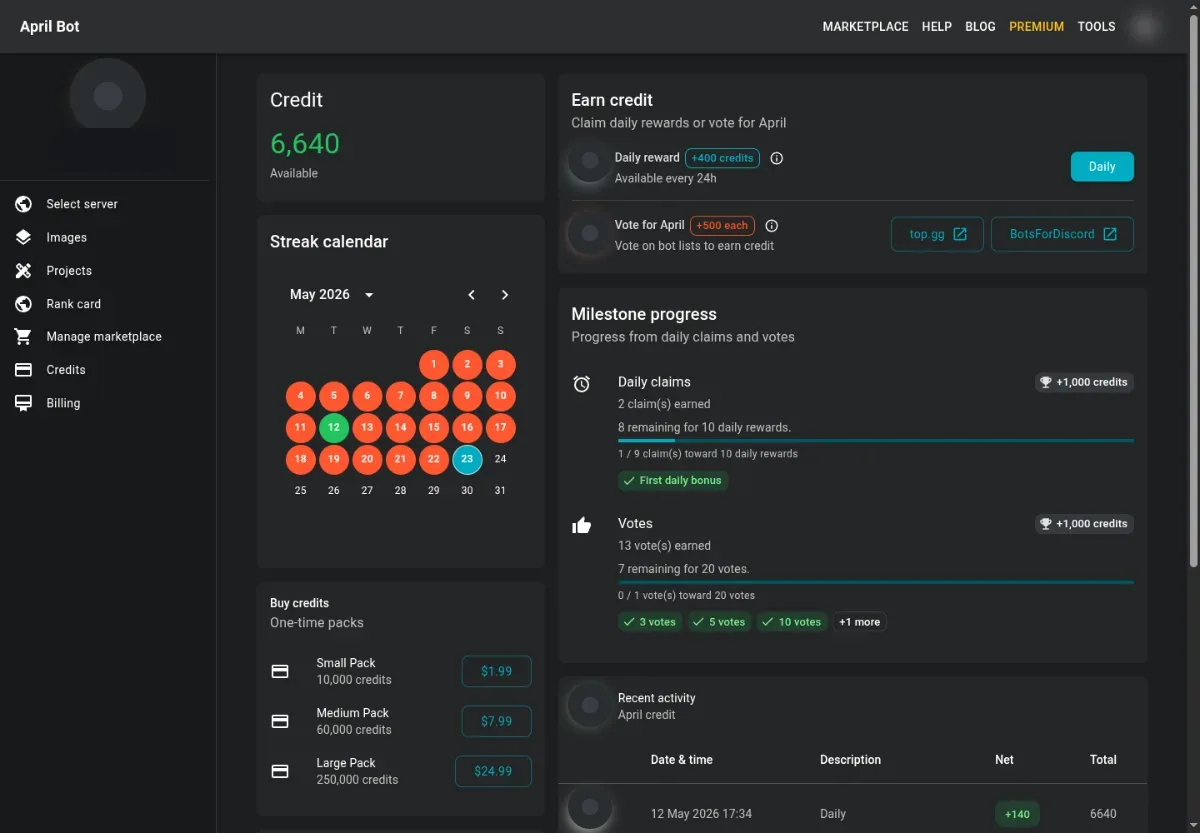
Task: Select day 24 in the calendar
Action: tap(500, 459)
